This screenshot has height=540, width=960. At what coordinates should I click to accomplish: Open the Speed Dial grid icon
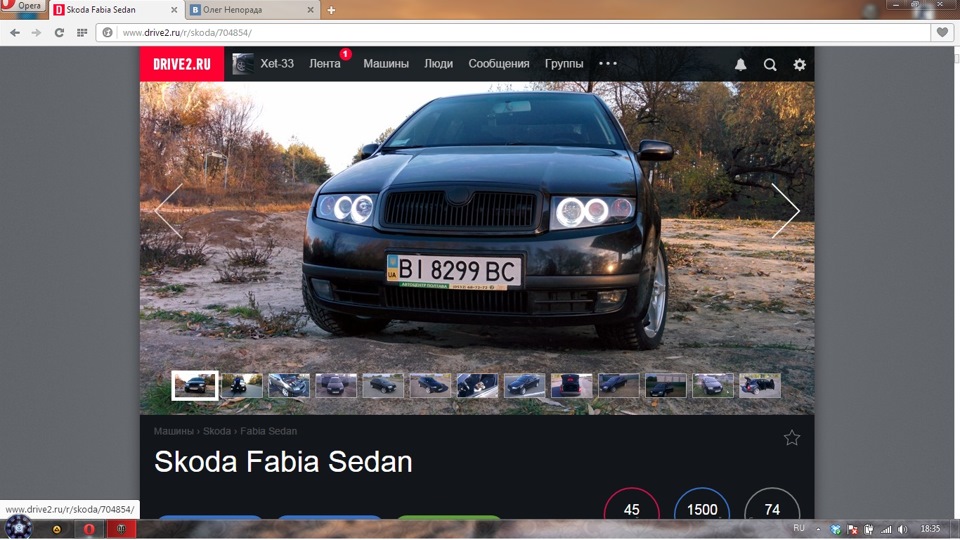(x=82, y=32)
